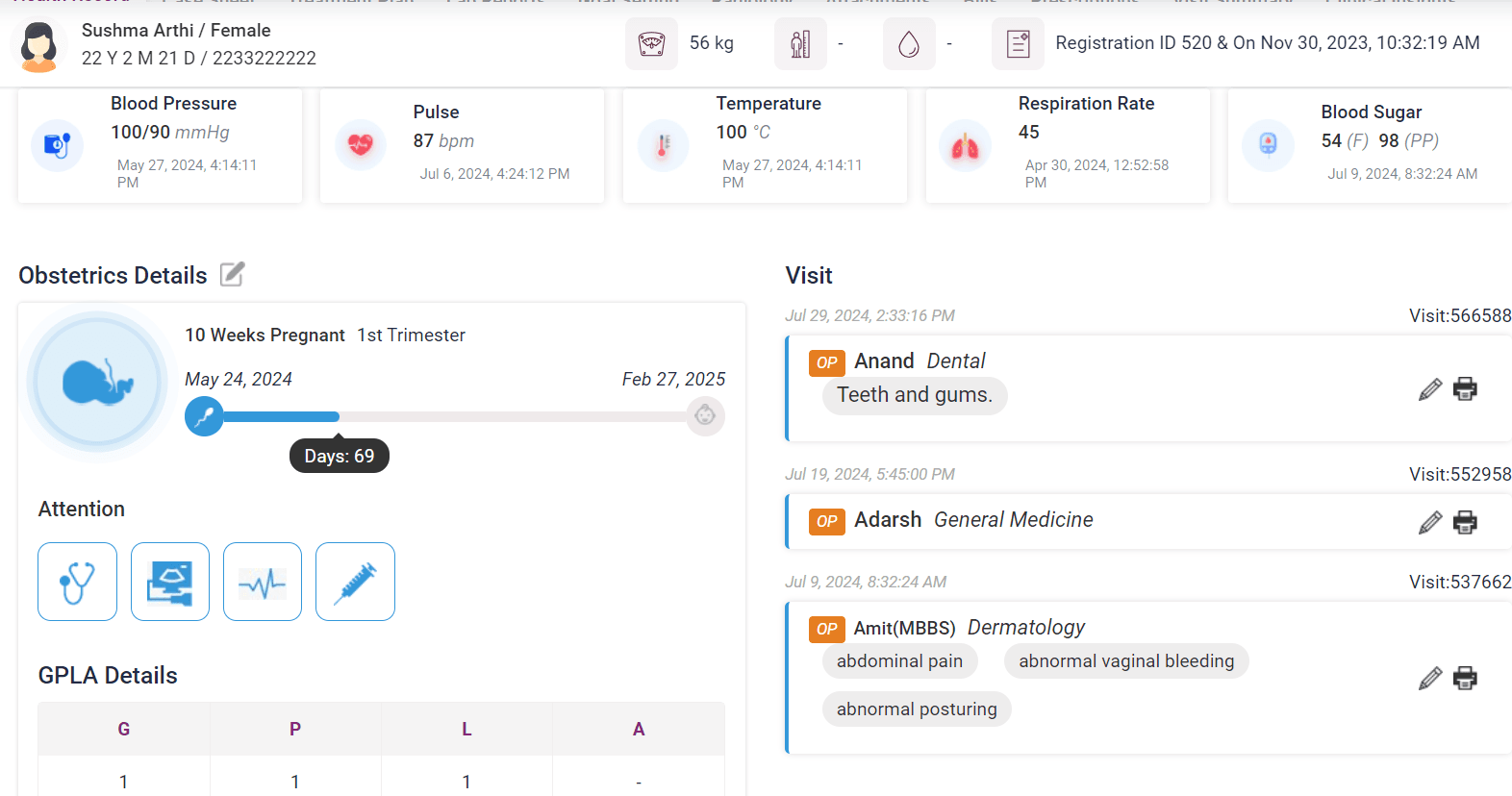1512x796 pixels.
Task: Open the ultrasound scan attention icon
Action: [170, 582]
